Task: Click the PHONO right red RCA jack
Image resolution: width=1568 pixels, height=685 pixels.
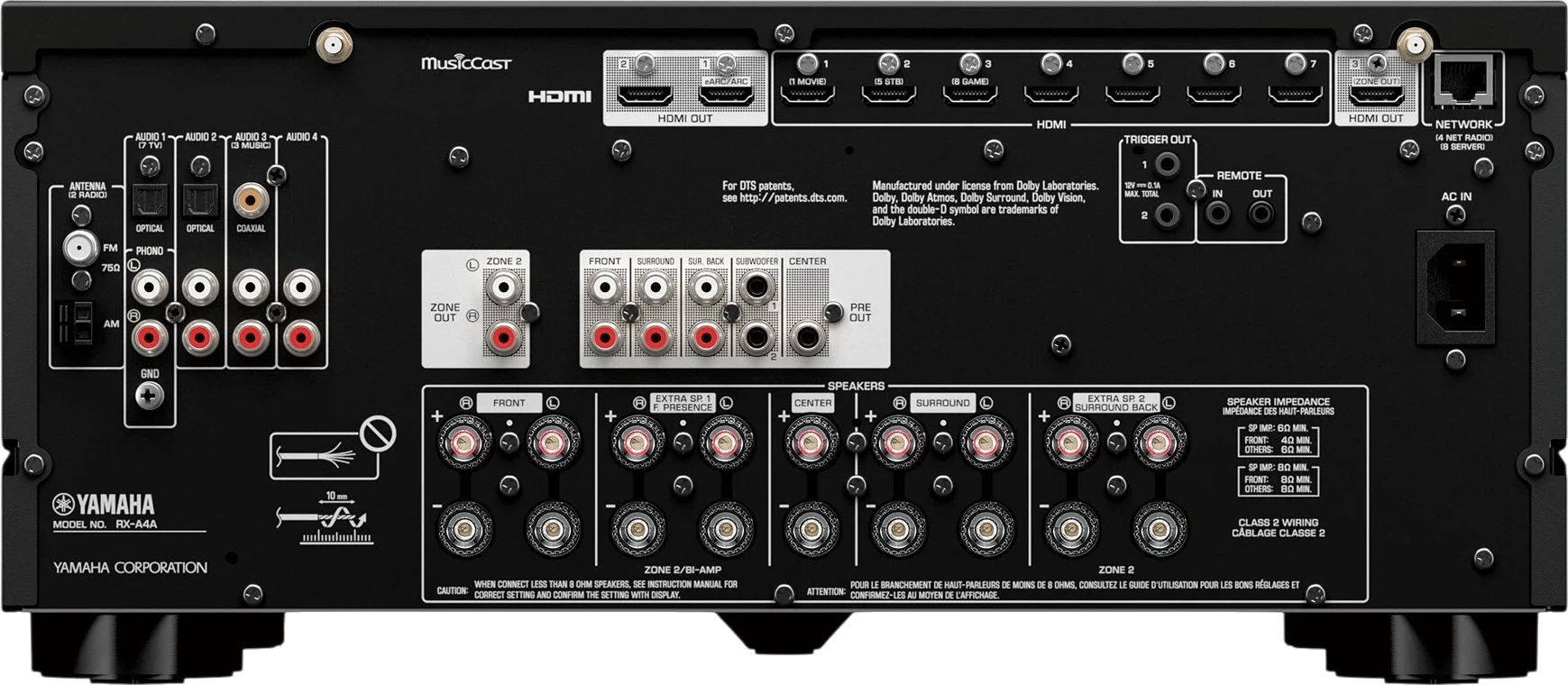Action: pos(150,338)
